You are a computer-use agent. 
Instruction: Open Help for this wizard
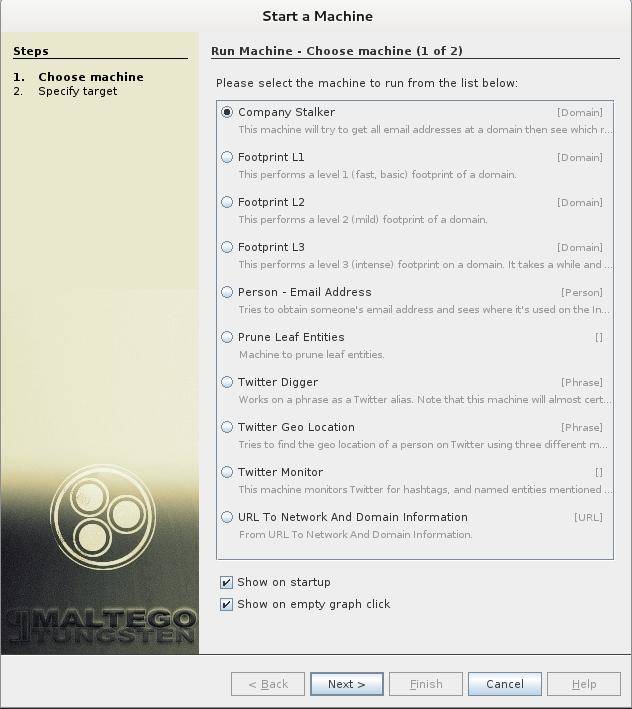584,684
